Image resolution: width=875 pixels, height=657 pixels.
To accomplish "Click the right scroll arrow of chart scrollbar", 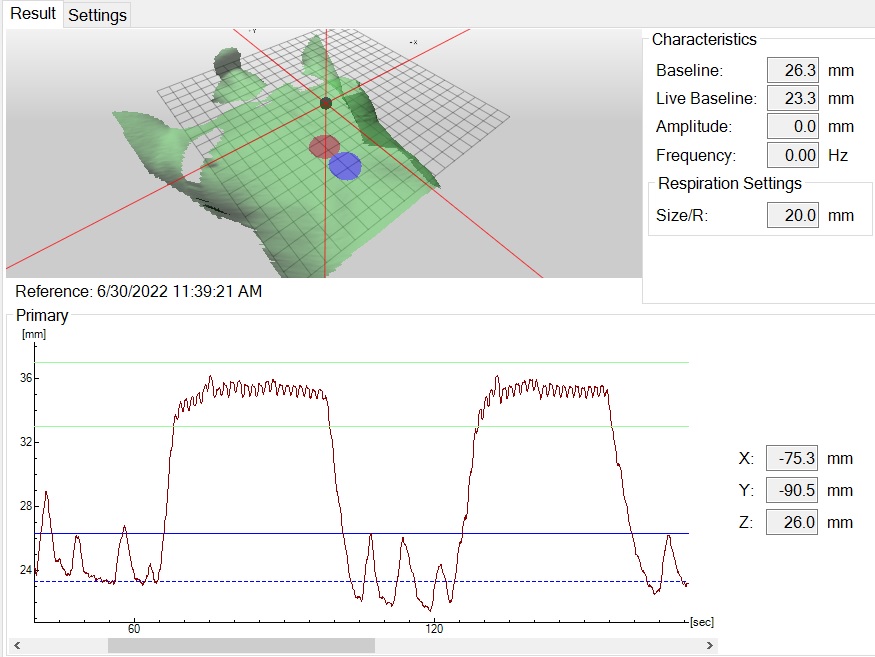I will point(709,646).
